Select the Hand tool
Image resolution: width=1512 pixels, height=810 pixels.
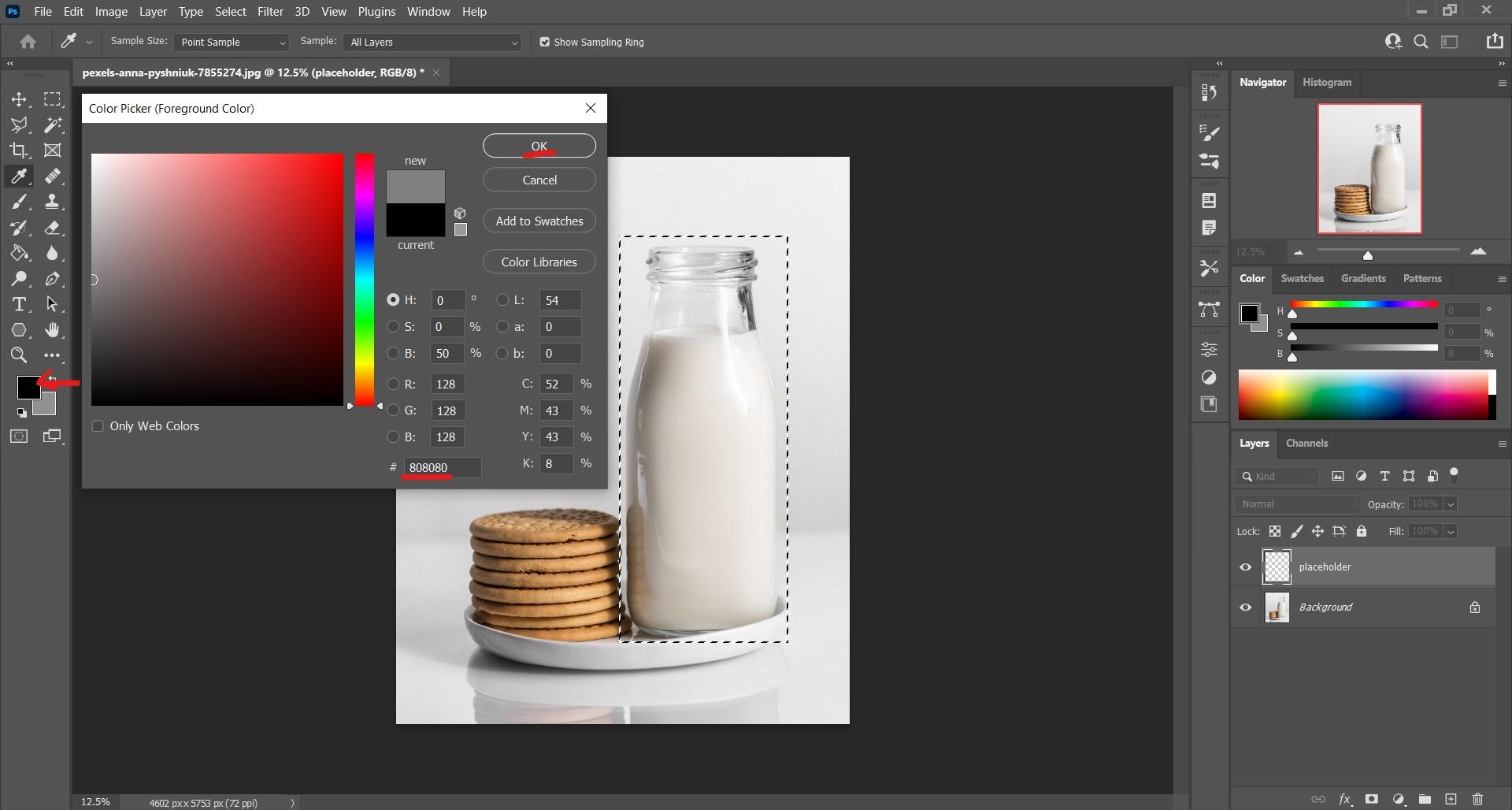[53, 330]
